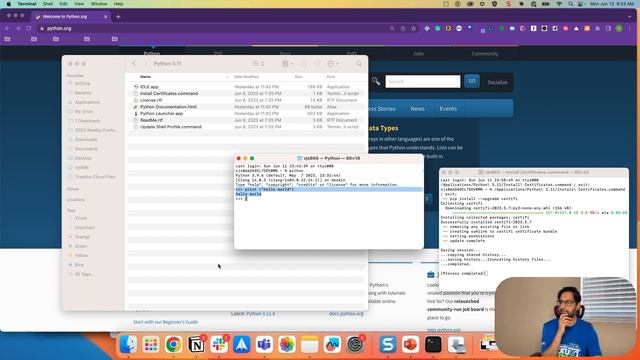Launch Google Chrome from the Dock
The width and height of the screenshot is (640, 360).
pyautogui.click(x=173, y=344)
